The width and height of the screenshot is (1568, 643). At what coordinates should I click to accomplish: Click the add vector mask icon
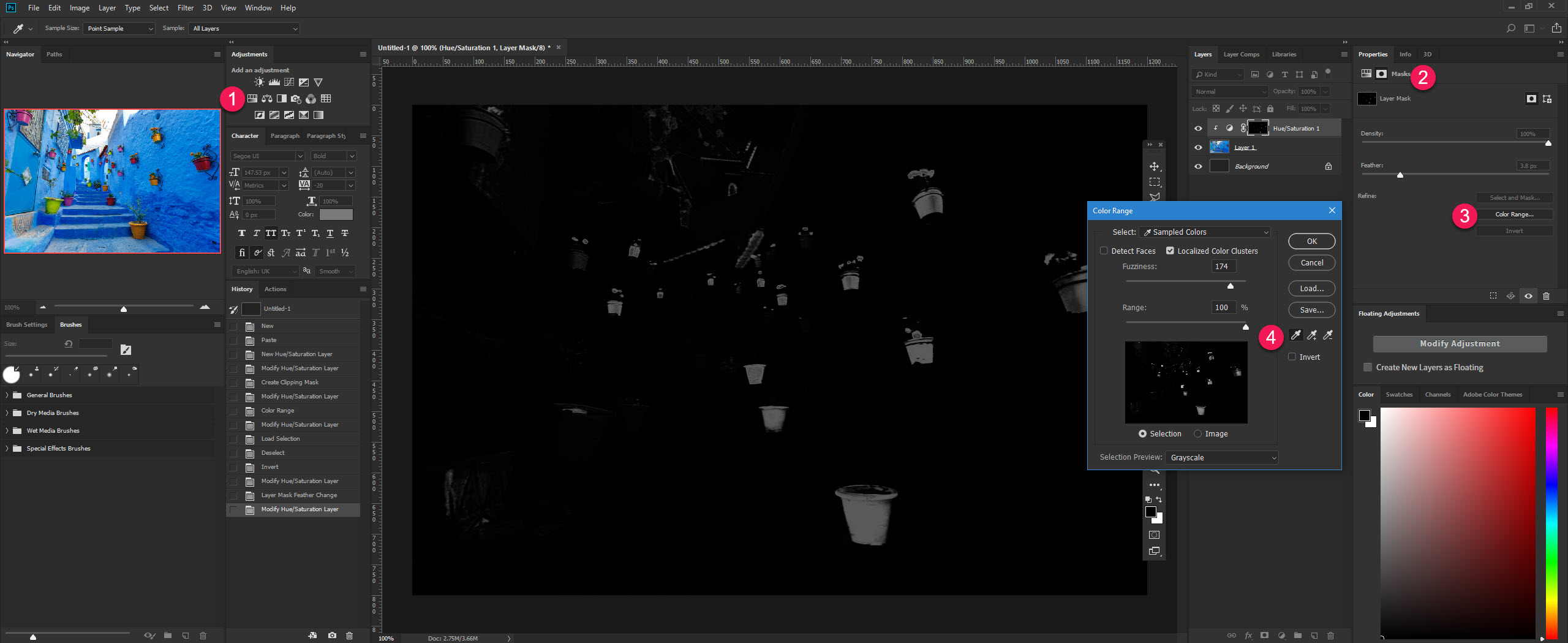(1547, 99)
